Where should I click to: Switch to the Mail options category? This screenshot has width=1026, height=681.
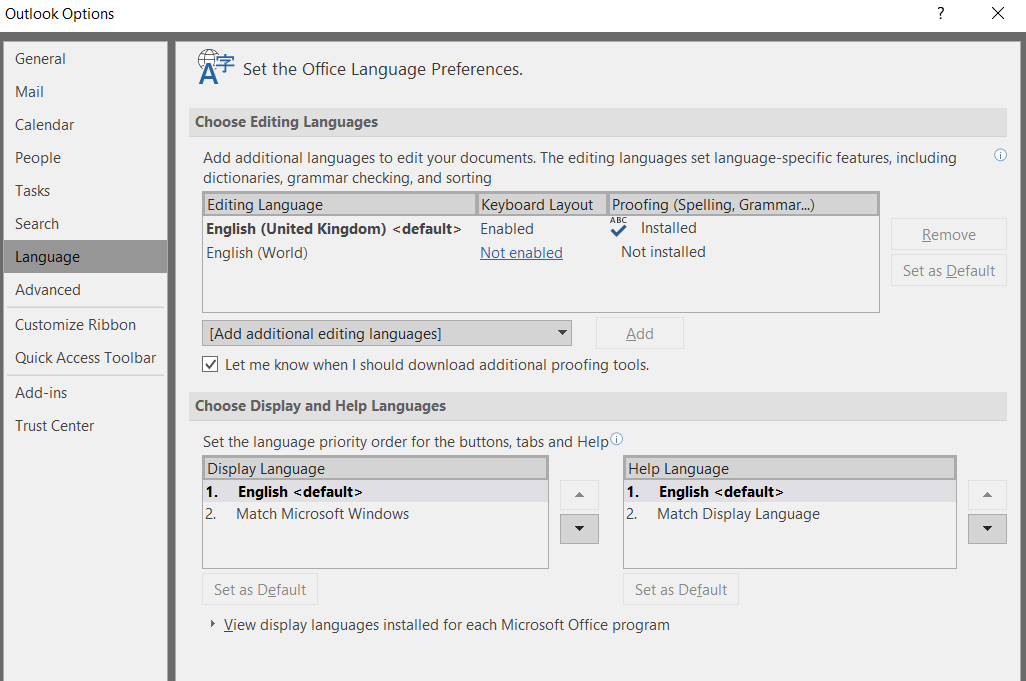(30, 92)
